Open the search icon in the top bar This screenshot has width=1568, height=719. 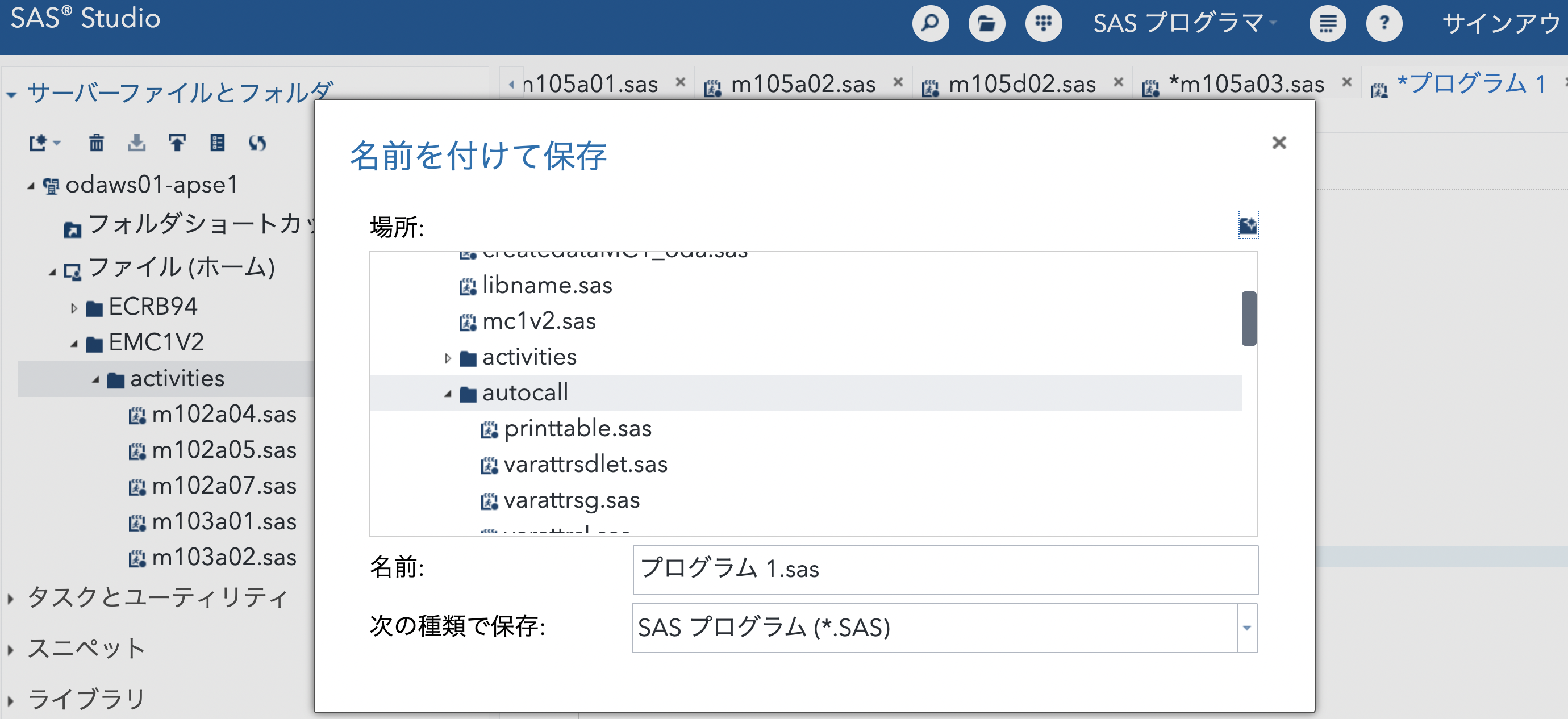[930, 24]
